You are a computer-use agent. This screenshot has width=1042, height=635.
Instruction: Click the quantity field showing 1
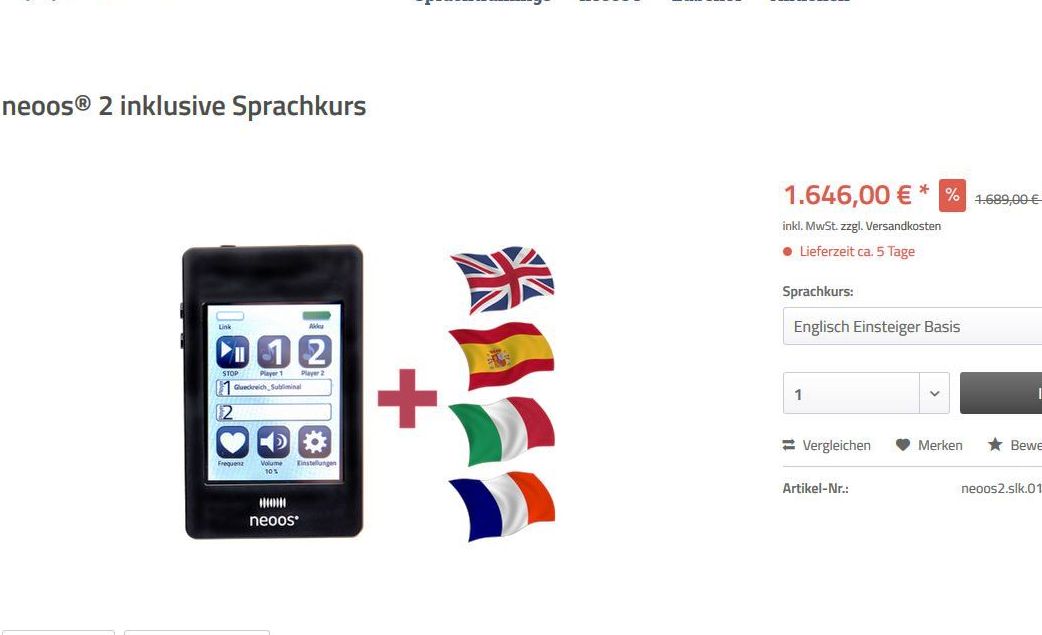tap(851, 393)
